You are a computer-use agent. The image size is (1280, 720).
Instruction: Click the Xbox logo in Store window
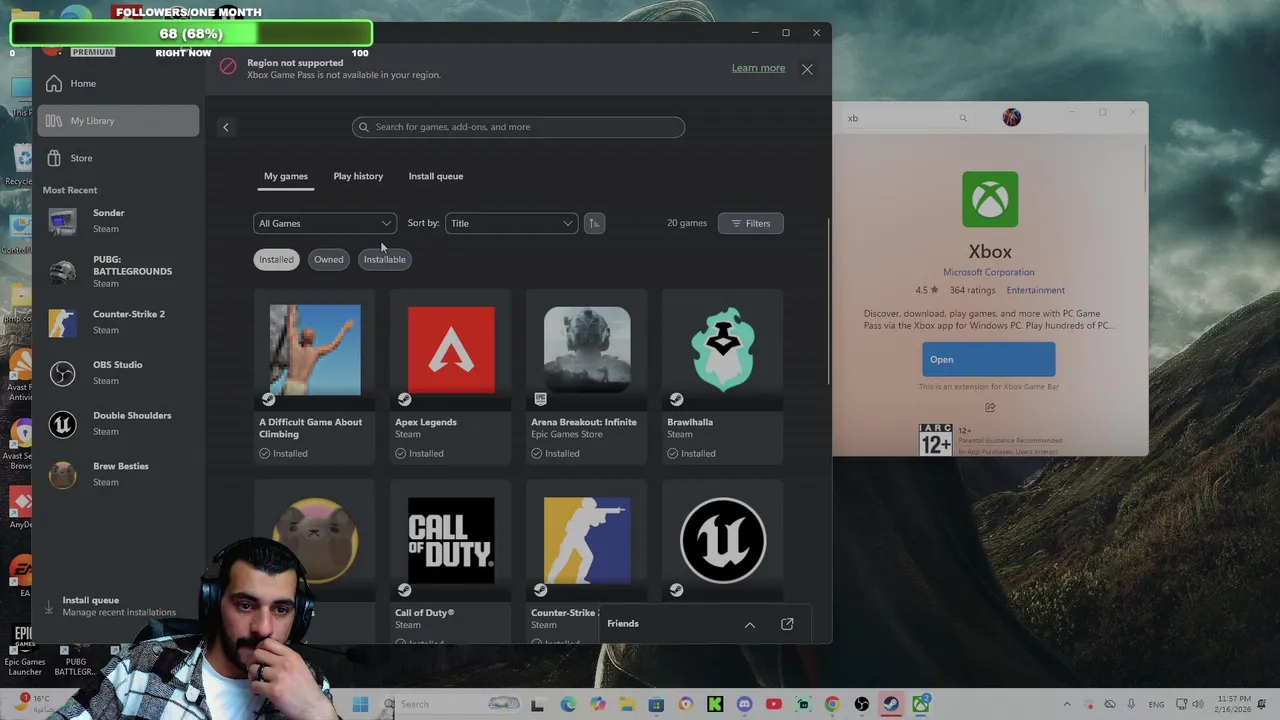pos(990,199)
